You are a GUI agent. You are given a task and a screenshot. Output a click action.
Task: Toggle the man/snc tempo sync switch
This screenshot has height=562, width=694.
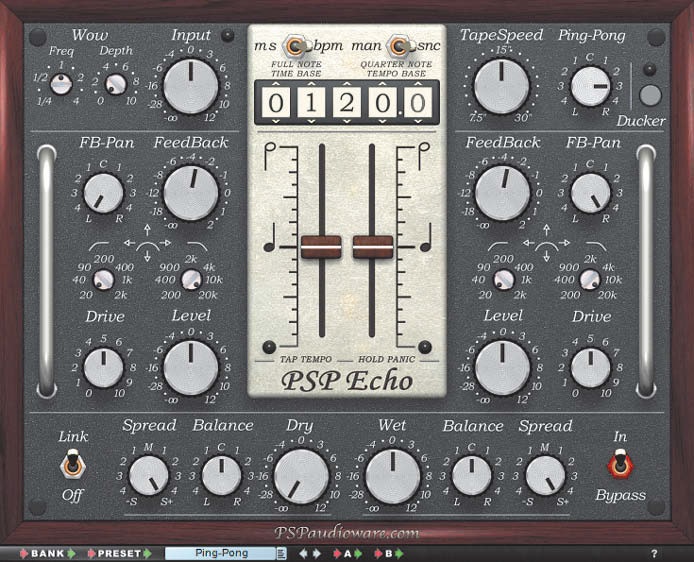click(400, 46)
